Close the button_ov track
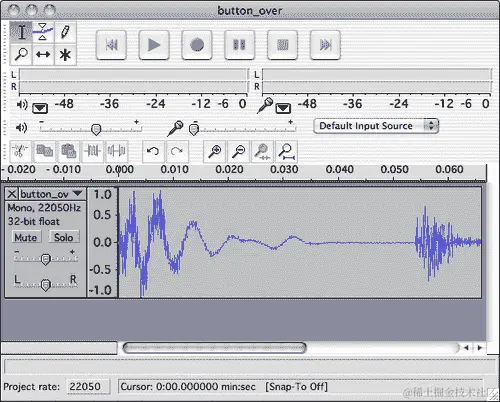500x402 pixels. point(12,194)
